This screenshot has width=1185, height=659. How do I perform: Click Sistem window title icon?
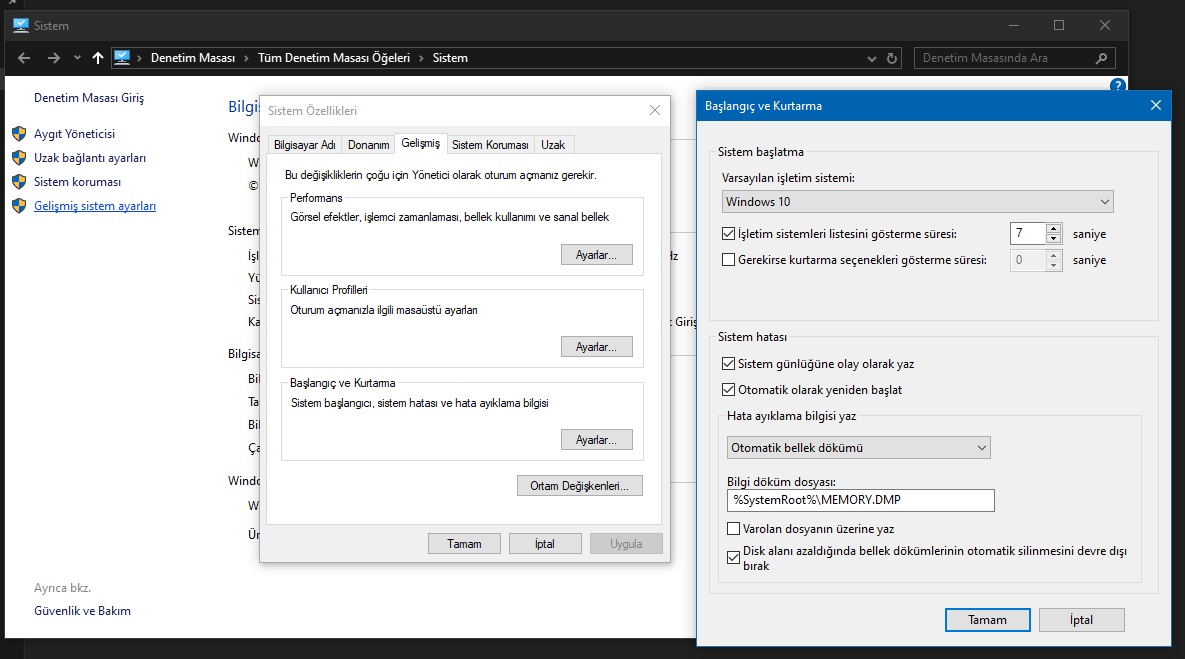click(x=20, y=25)
